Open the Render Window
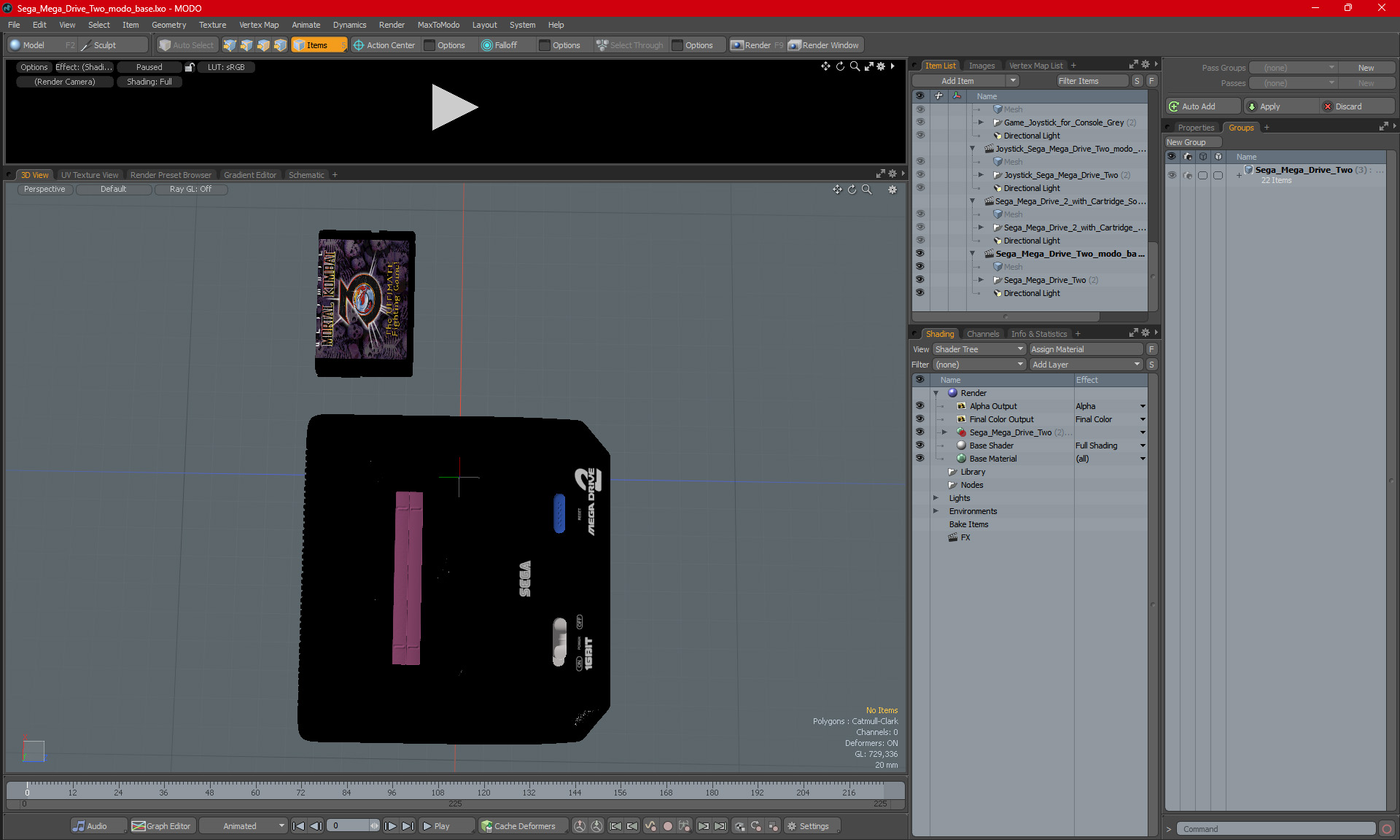 click(x=824, y=45)
